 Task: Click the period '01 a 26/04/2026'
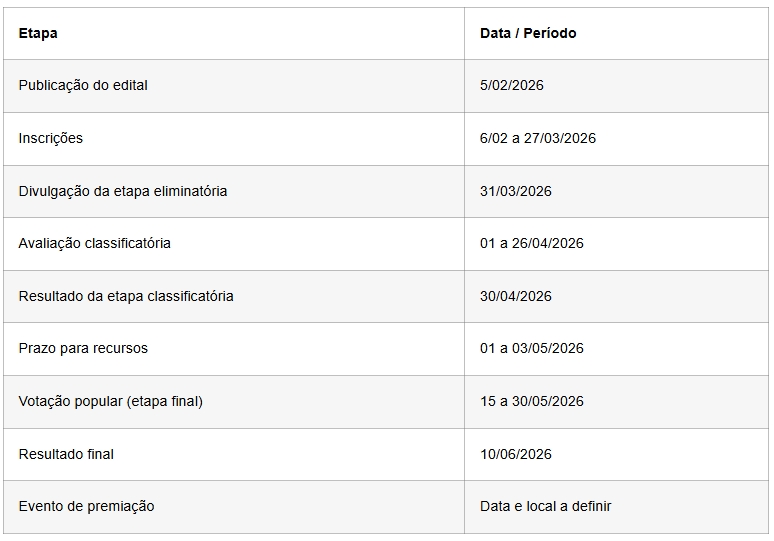(532, 243)
